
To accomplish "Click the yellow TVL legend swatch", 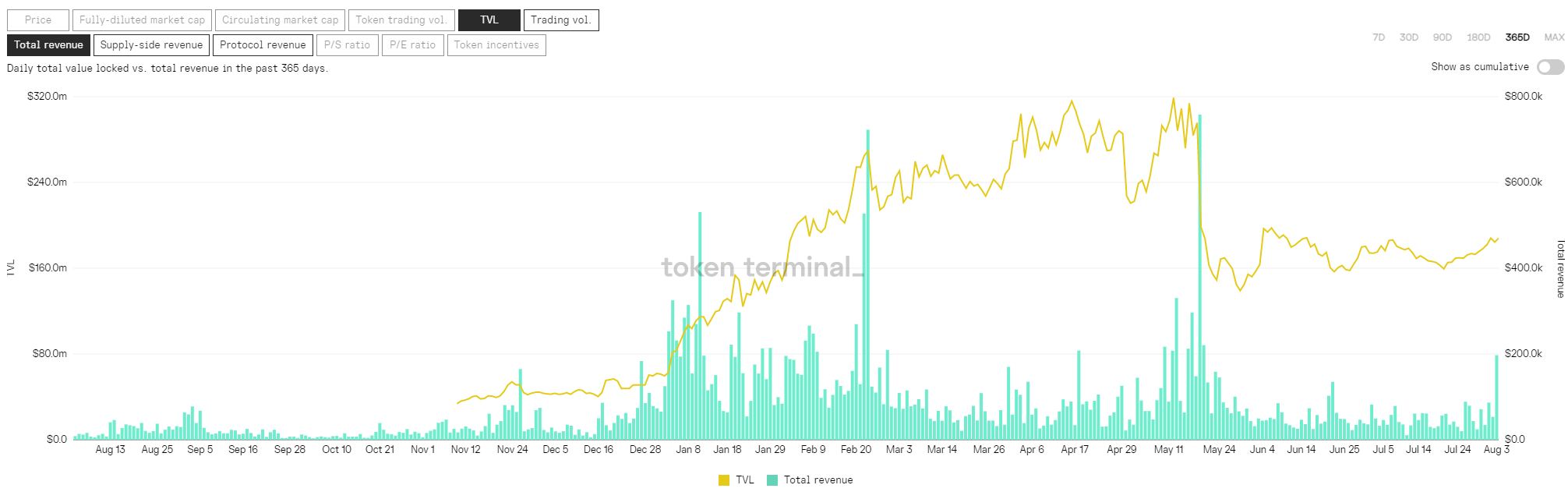I will pos(724,480).
